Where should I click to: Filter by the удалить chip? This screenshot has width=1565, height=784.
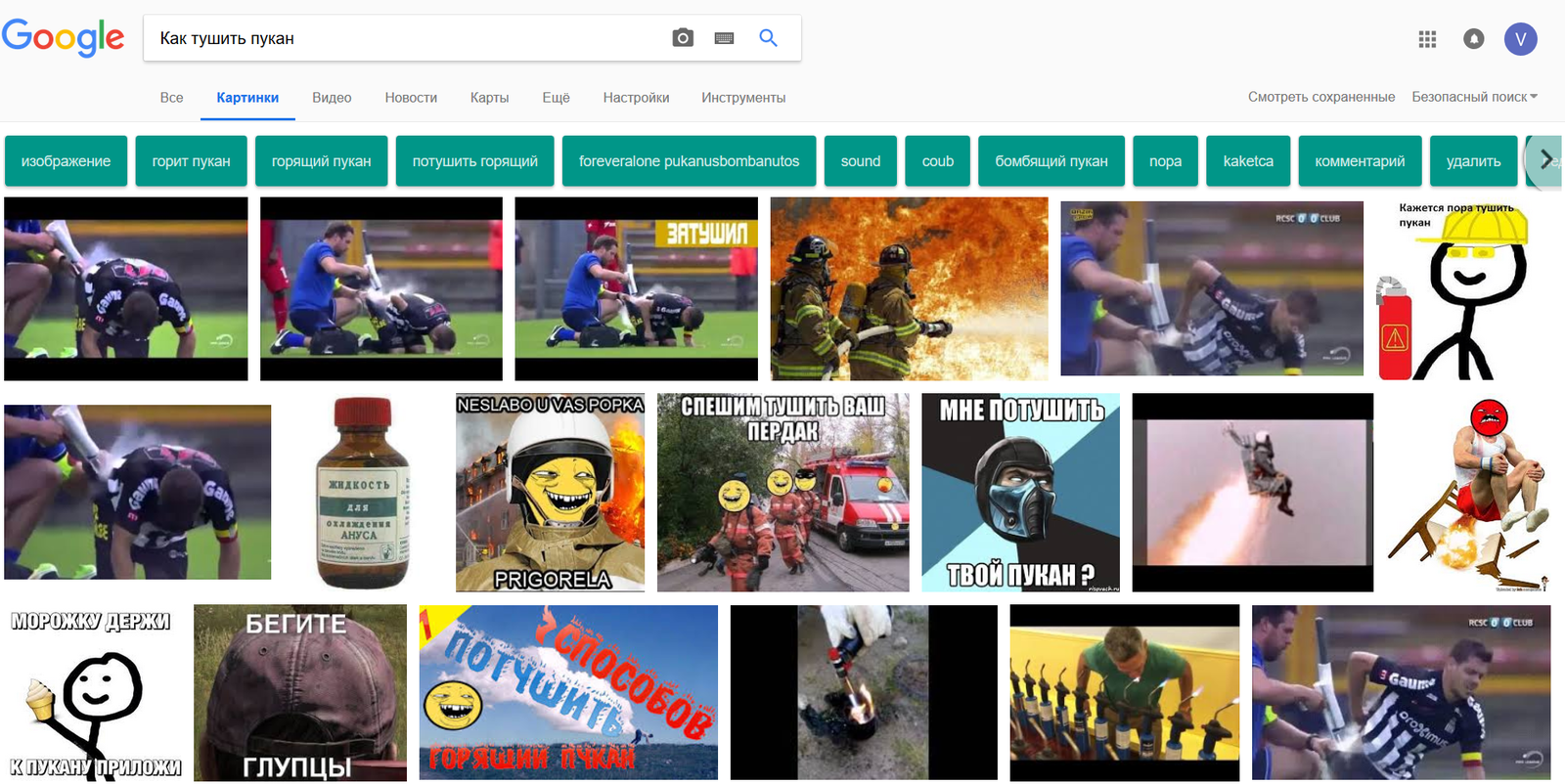1473,160
